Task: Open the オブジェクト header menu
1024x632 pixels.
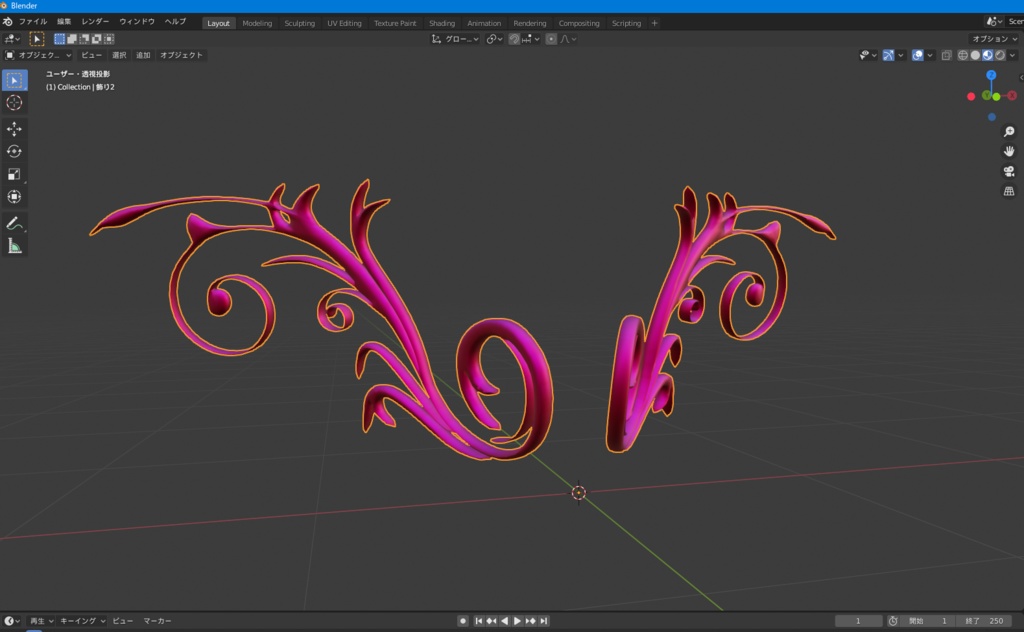Action: [x=181, y=55]
